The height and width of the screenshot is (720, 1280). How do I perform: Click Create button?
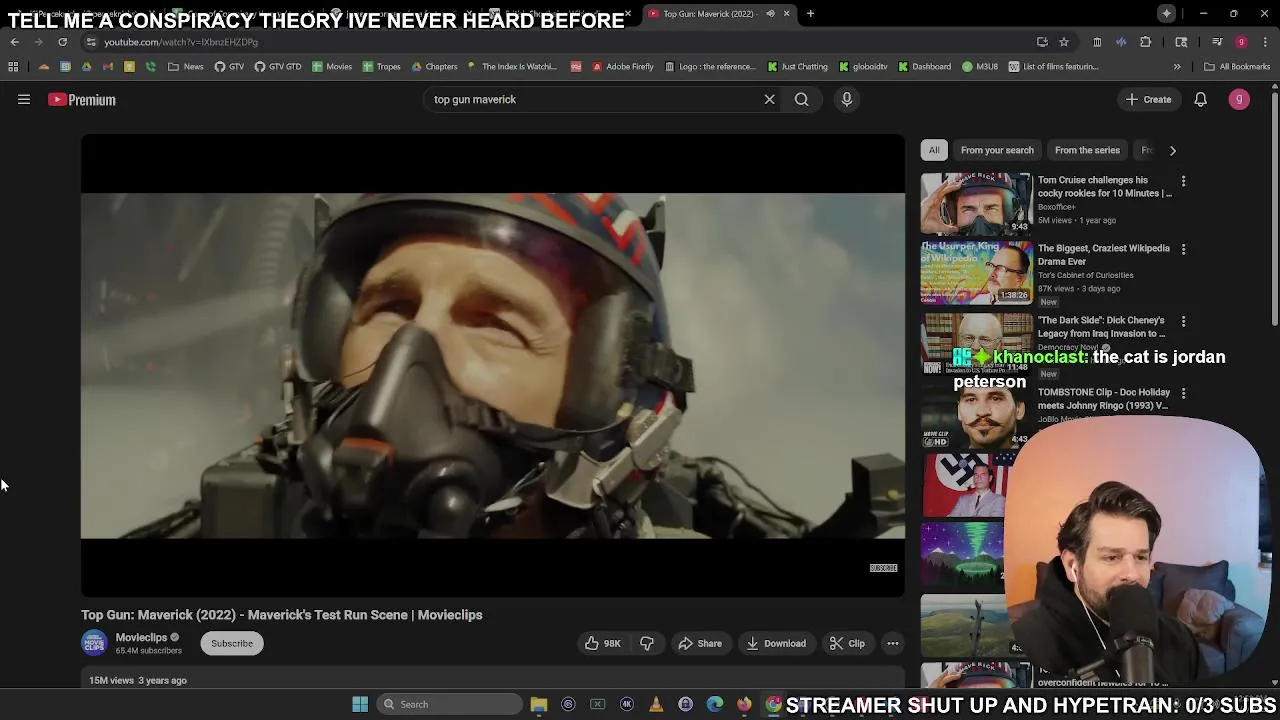point(1148,99)
